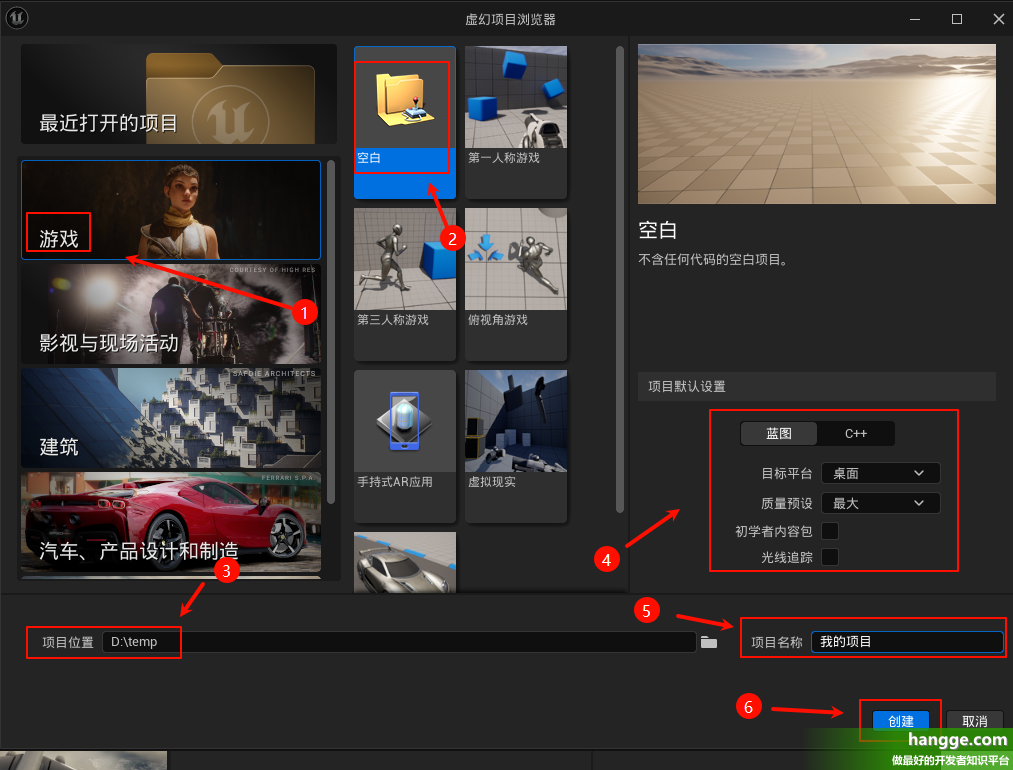Select the 建筑 architecture category

[x=171, y=417]
